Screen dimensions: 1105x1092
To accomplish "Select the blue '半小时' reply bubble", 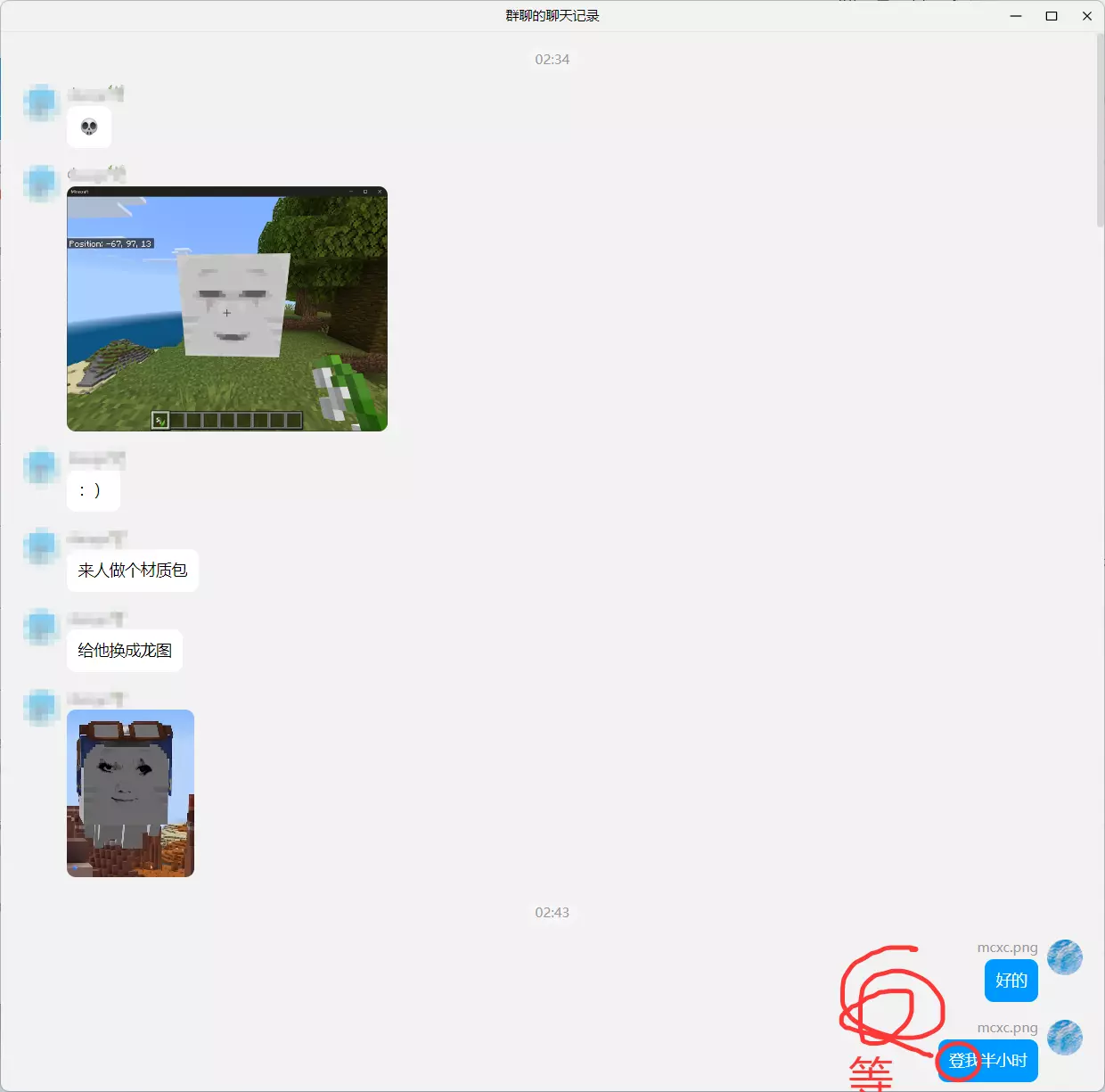I will click(988, 1061).
